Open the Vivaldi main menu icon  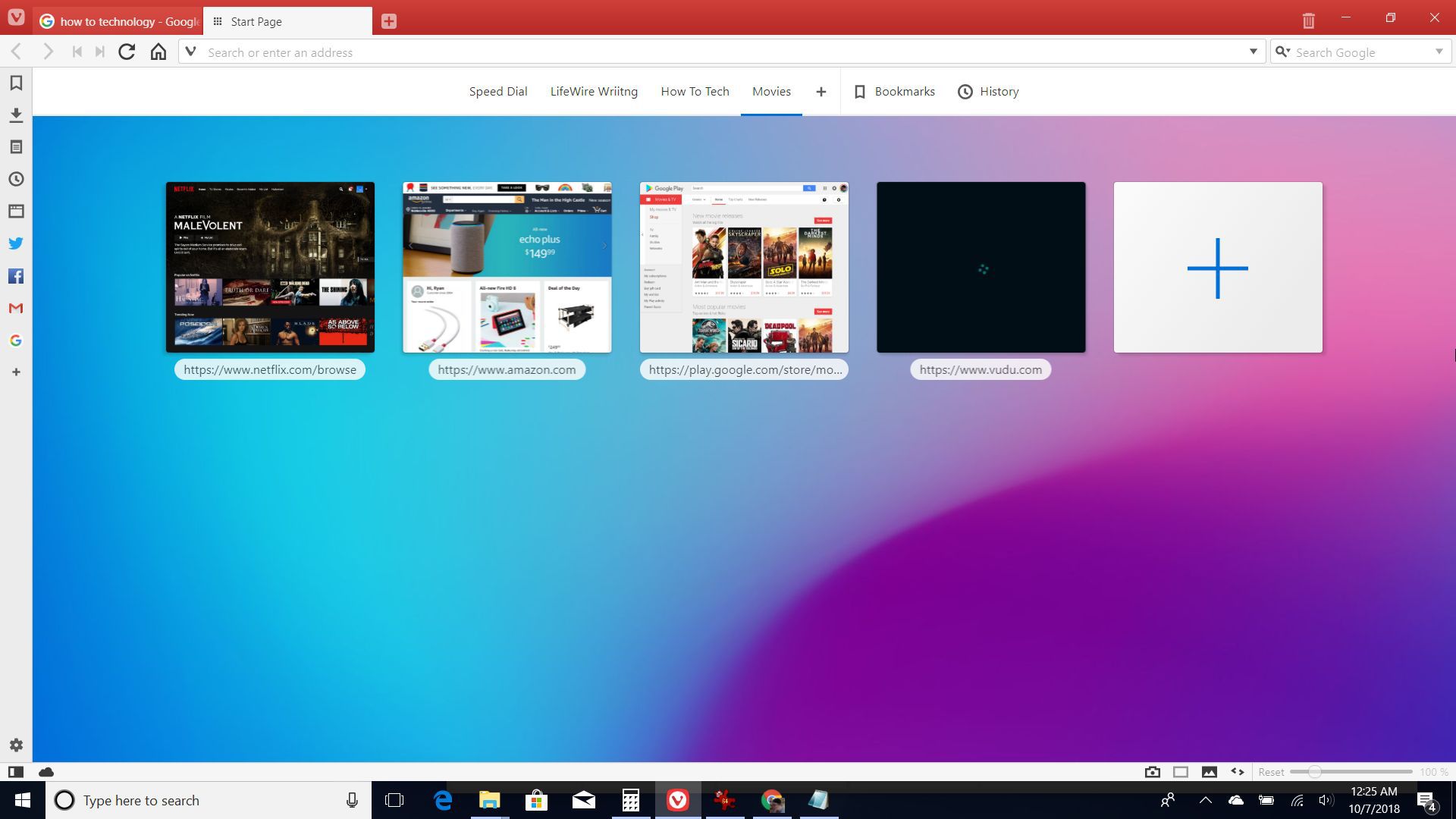coord(16,17)
